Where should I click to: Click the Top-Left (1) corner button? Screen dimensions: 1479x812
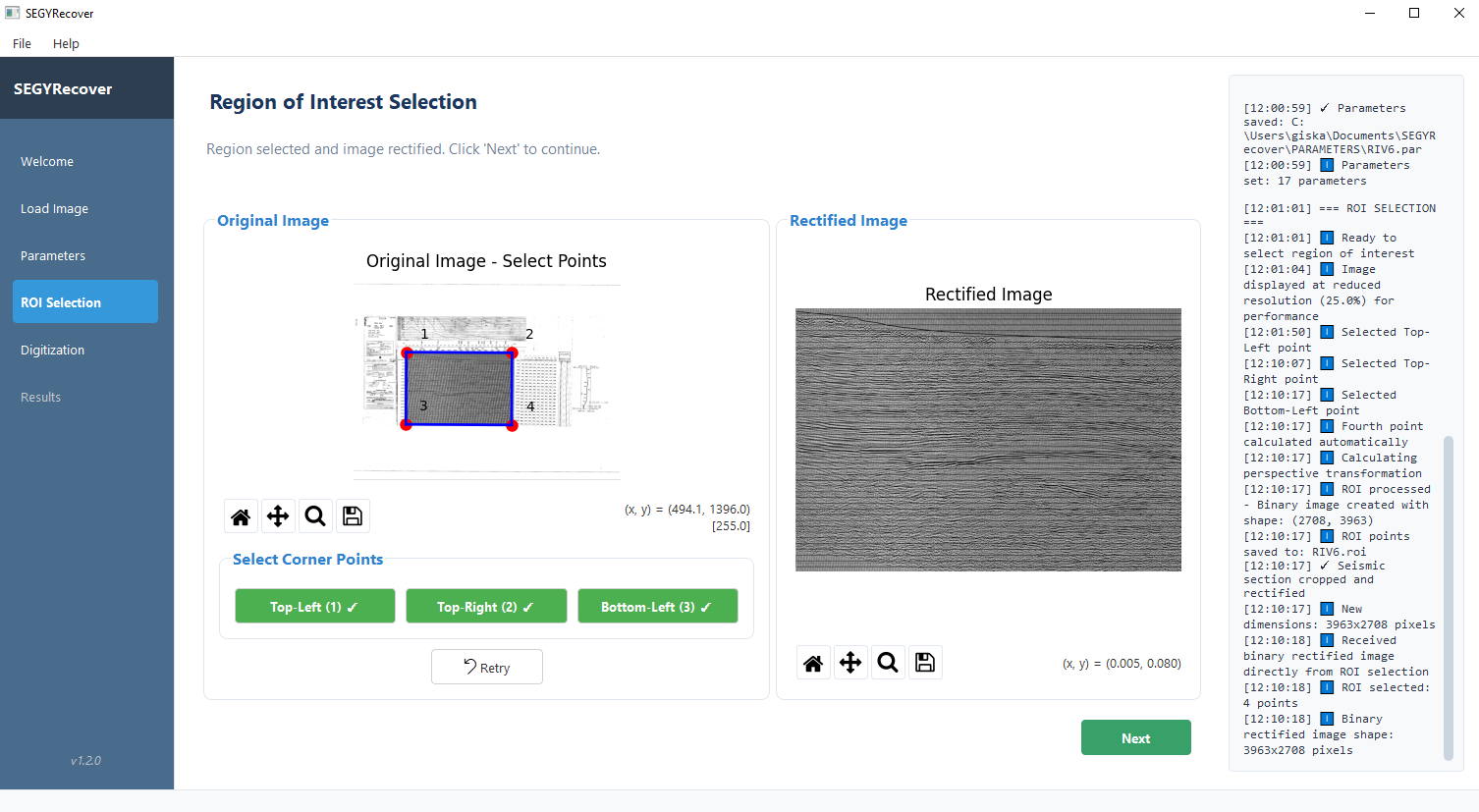[x=315, y=606]
